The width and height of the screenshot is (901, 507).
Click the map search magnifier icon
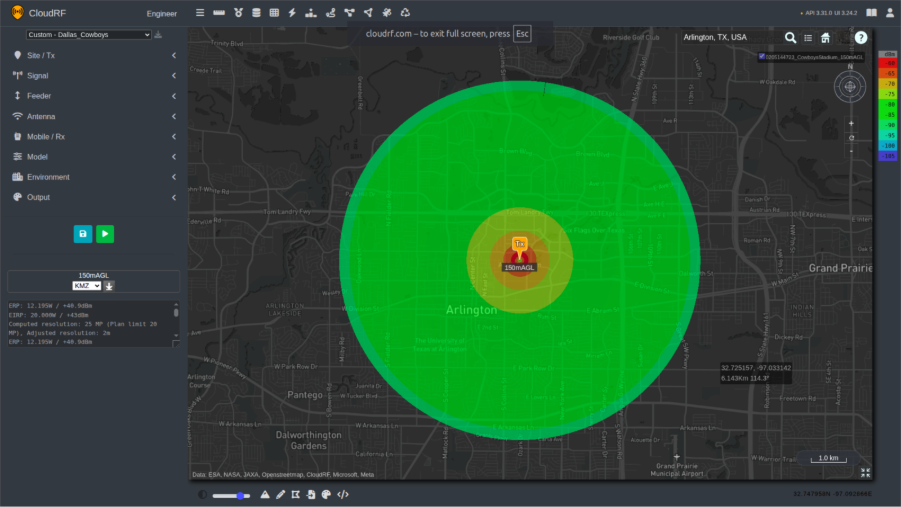[x=790, y=37]
